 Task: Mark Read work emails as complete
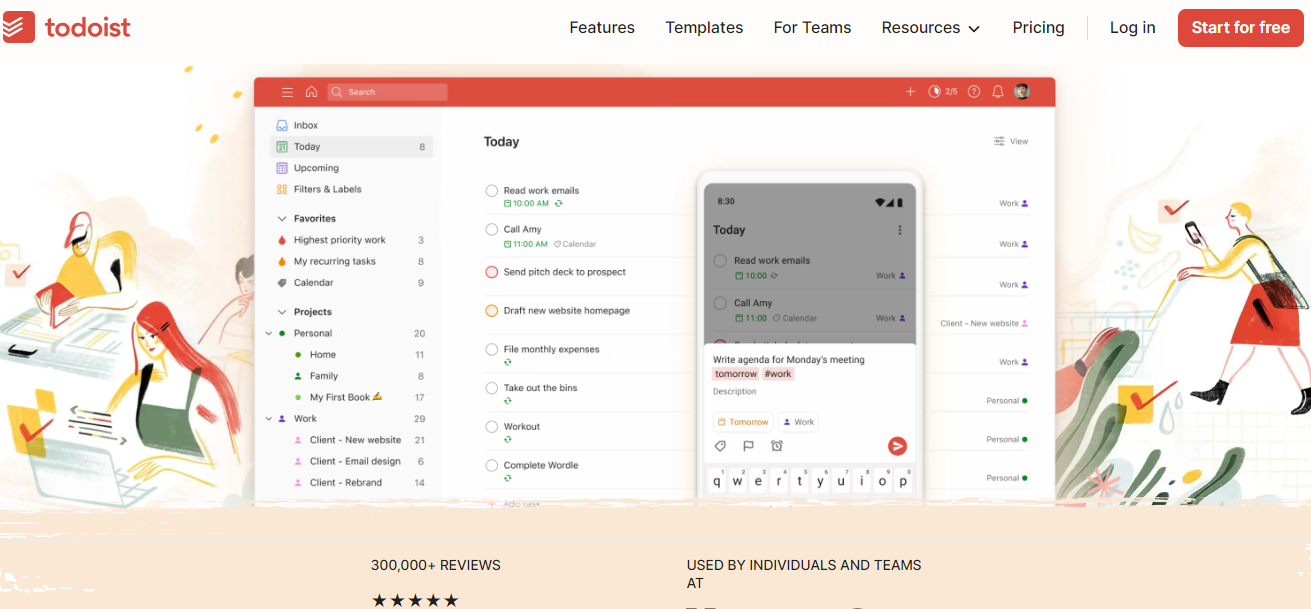491,189
